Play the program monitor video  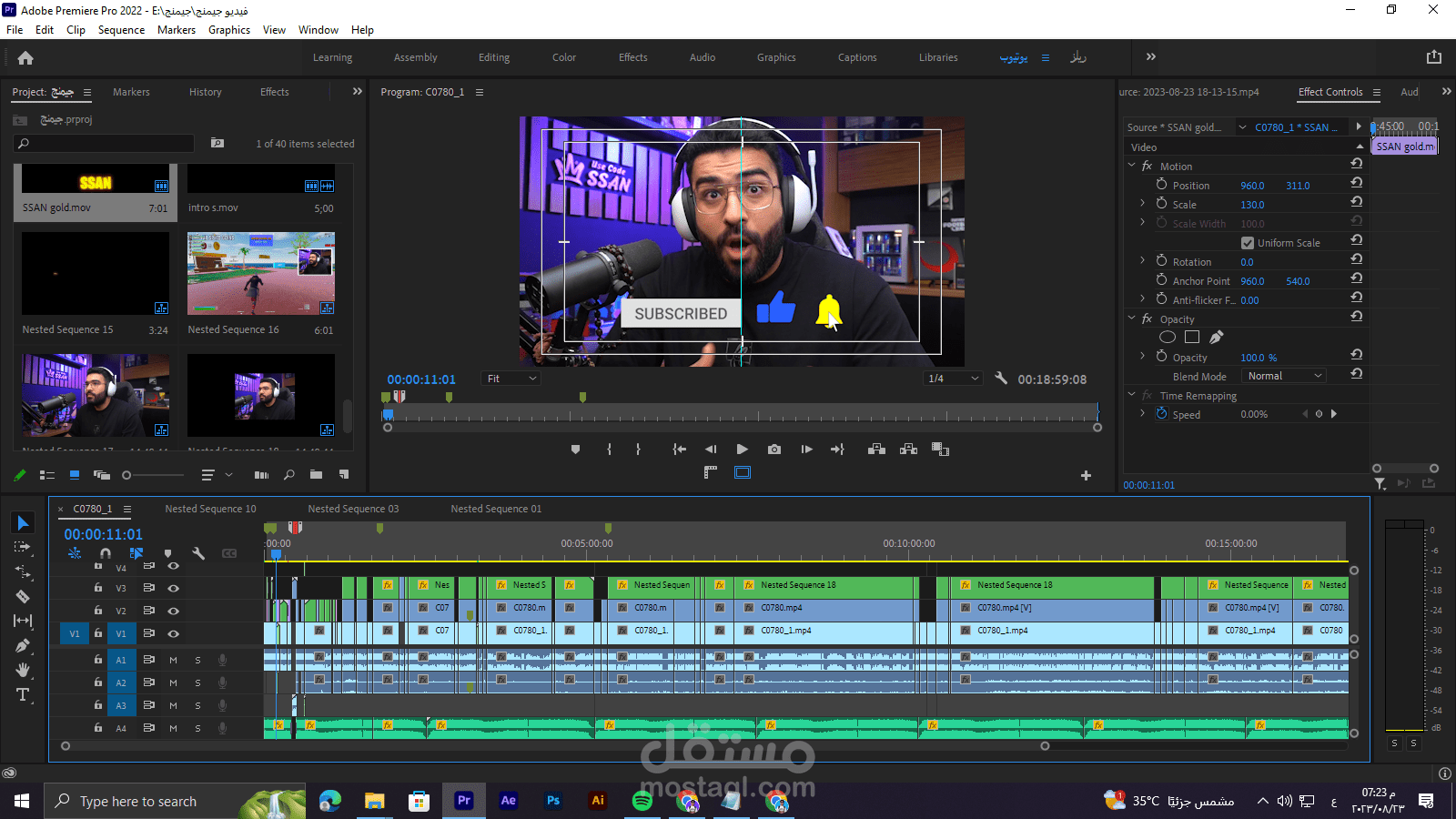tap(742, 449)
